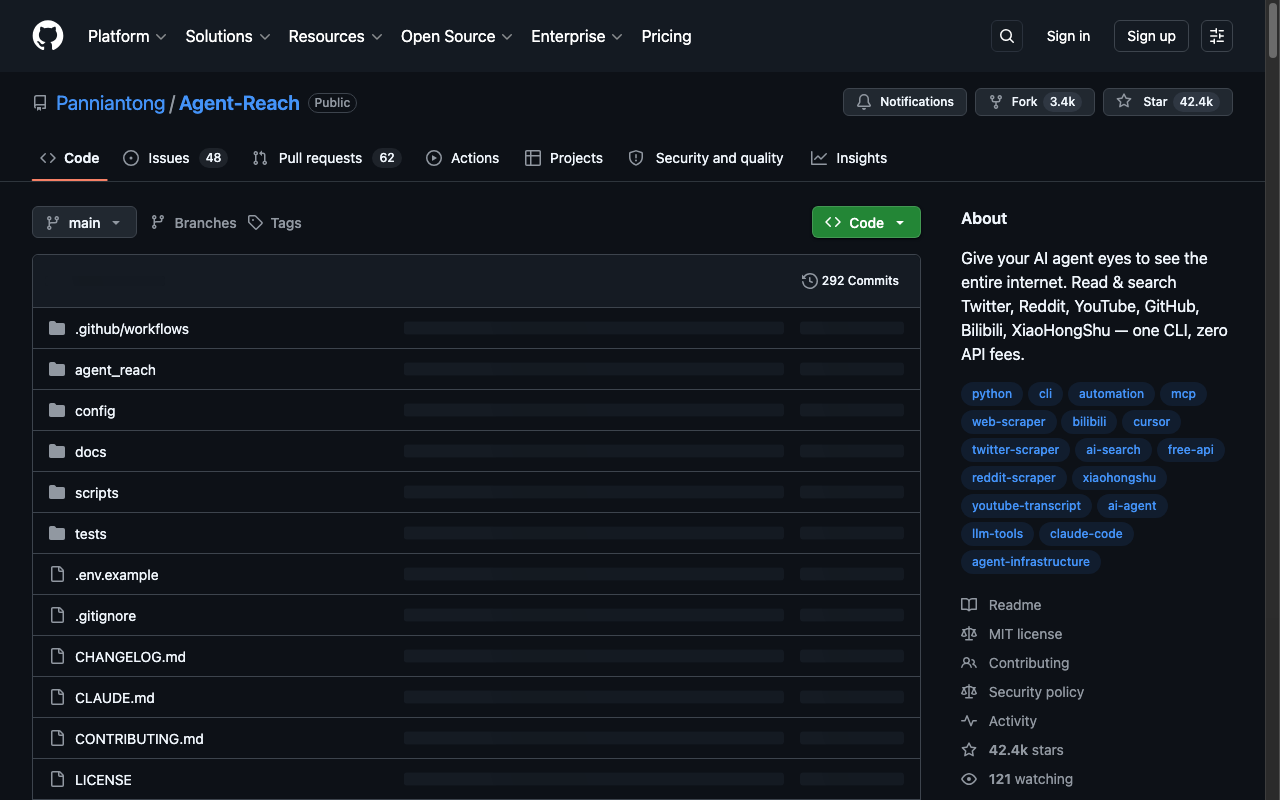Select the youtube-transcript topic tag

click(x=1027, y=506)
